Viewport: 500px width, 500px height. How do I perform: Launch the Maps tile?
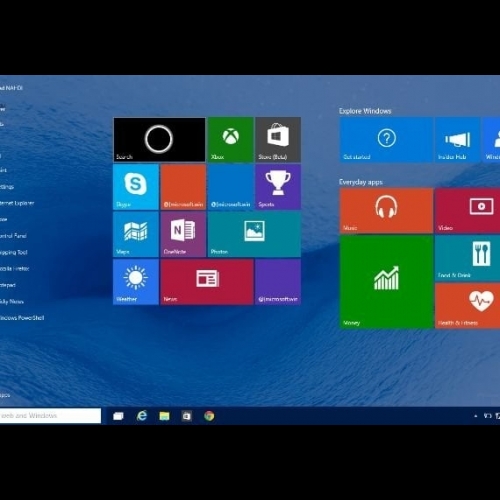tap(136, 234)
